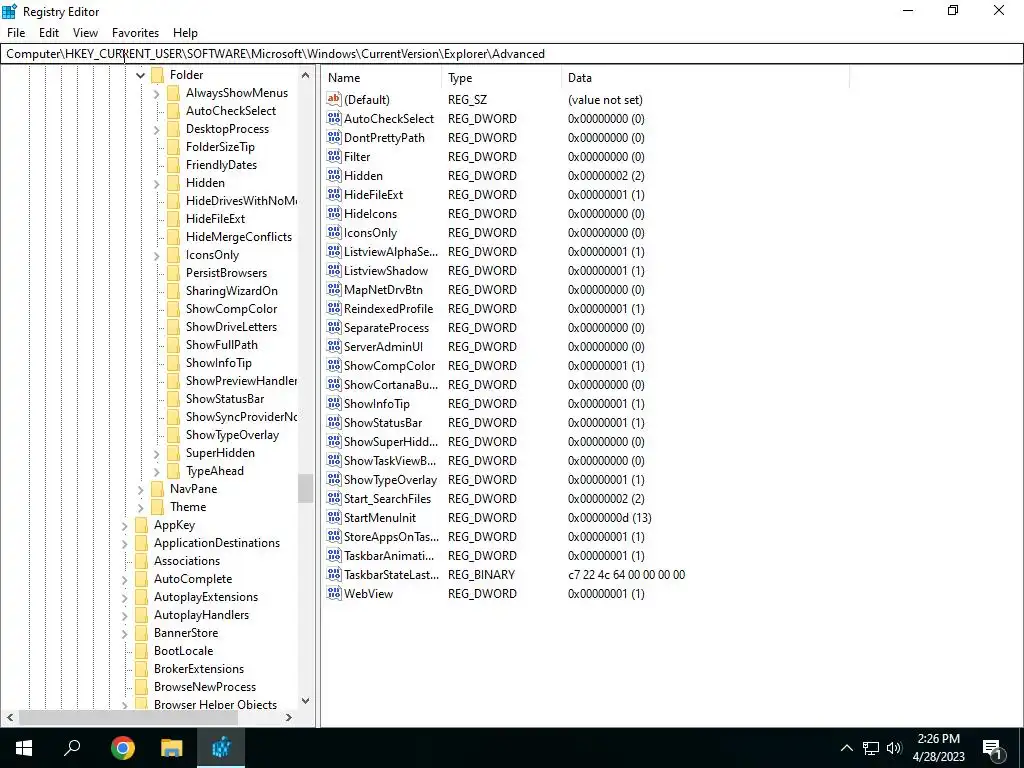Viewport: 1024px width, 768px height.
Task: Select the ReindexedProfile value name
Action: pyautogui.click(x=389, y=308)
